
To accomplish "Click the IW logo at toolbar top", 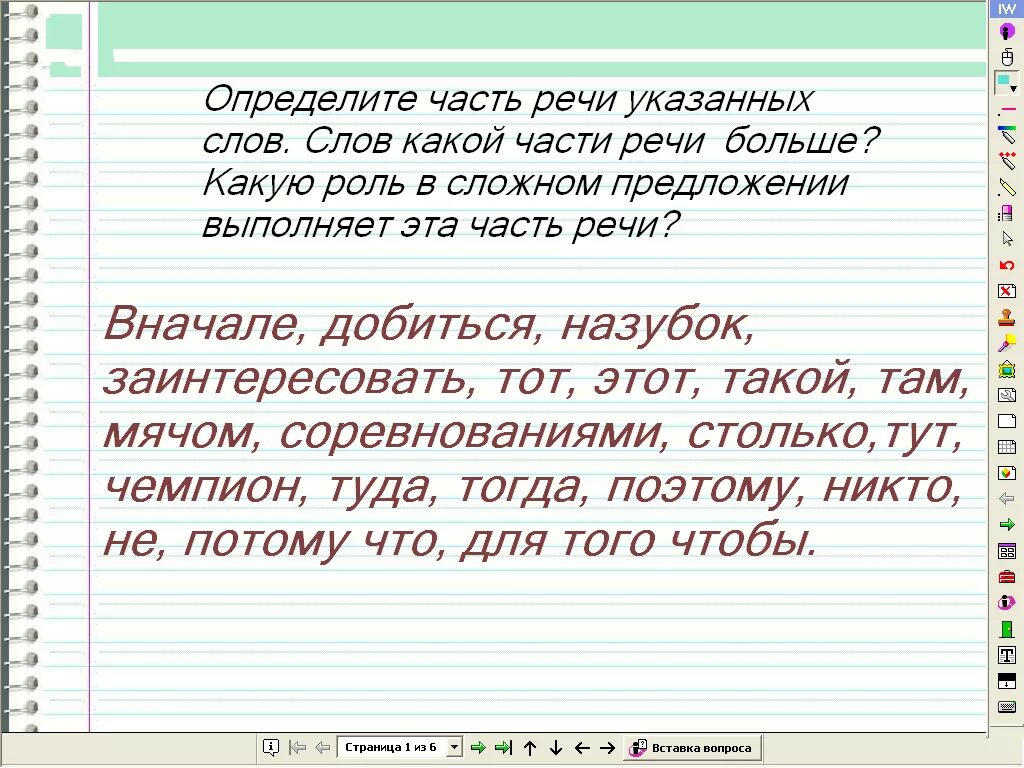I will (x=1006, y=9).
